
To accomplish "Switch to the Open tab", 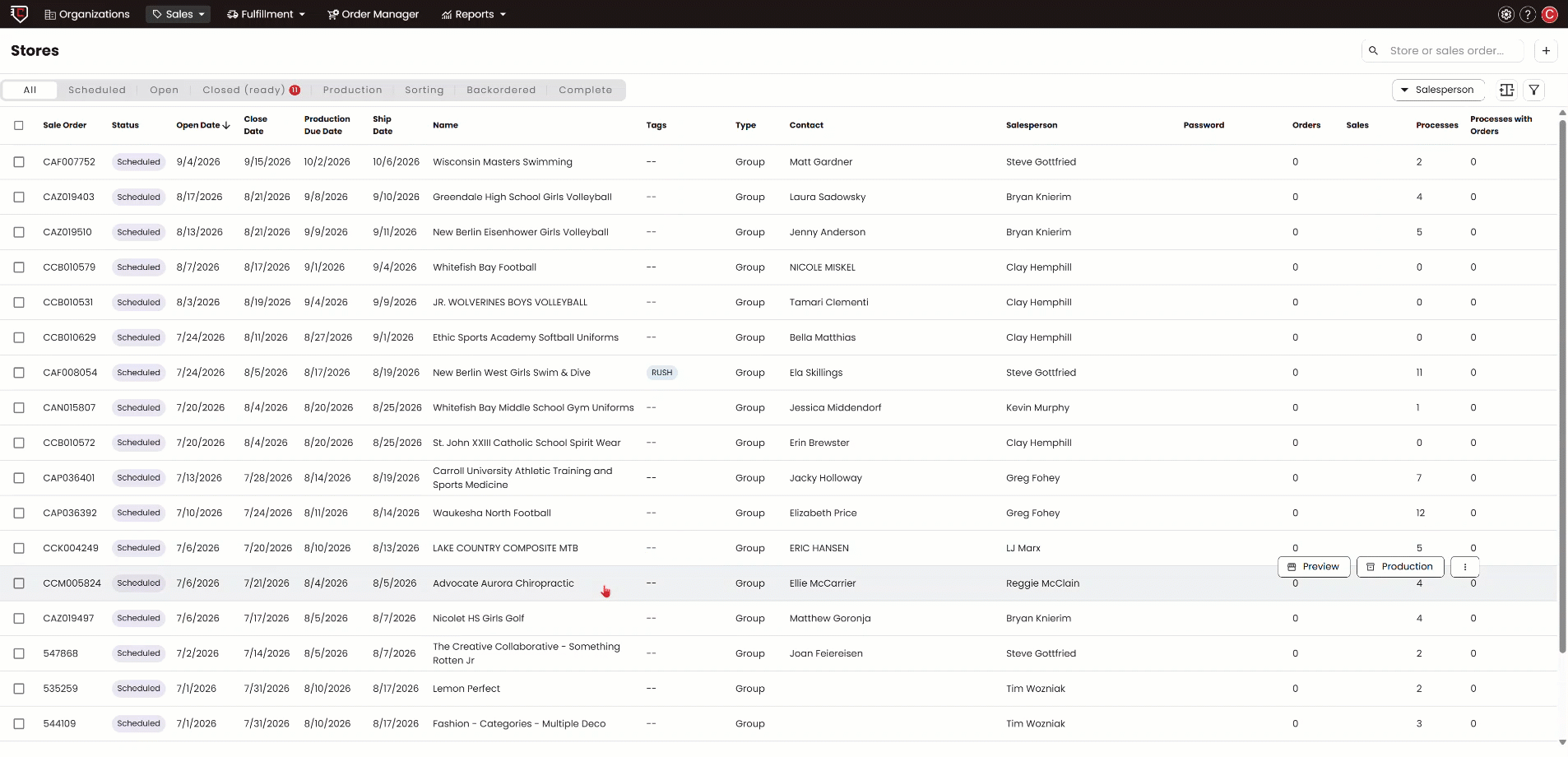I will point(165,90).
